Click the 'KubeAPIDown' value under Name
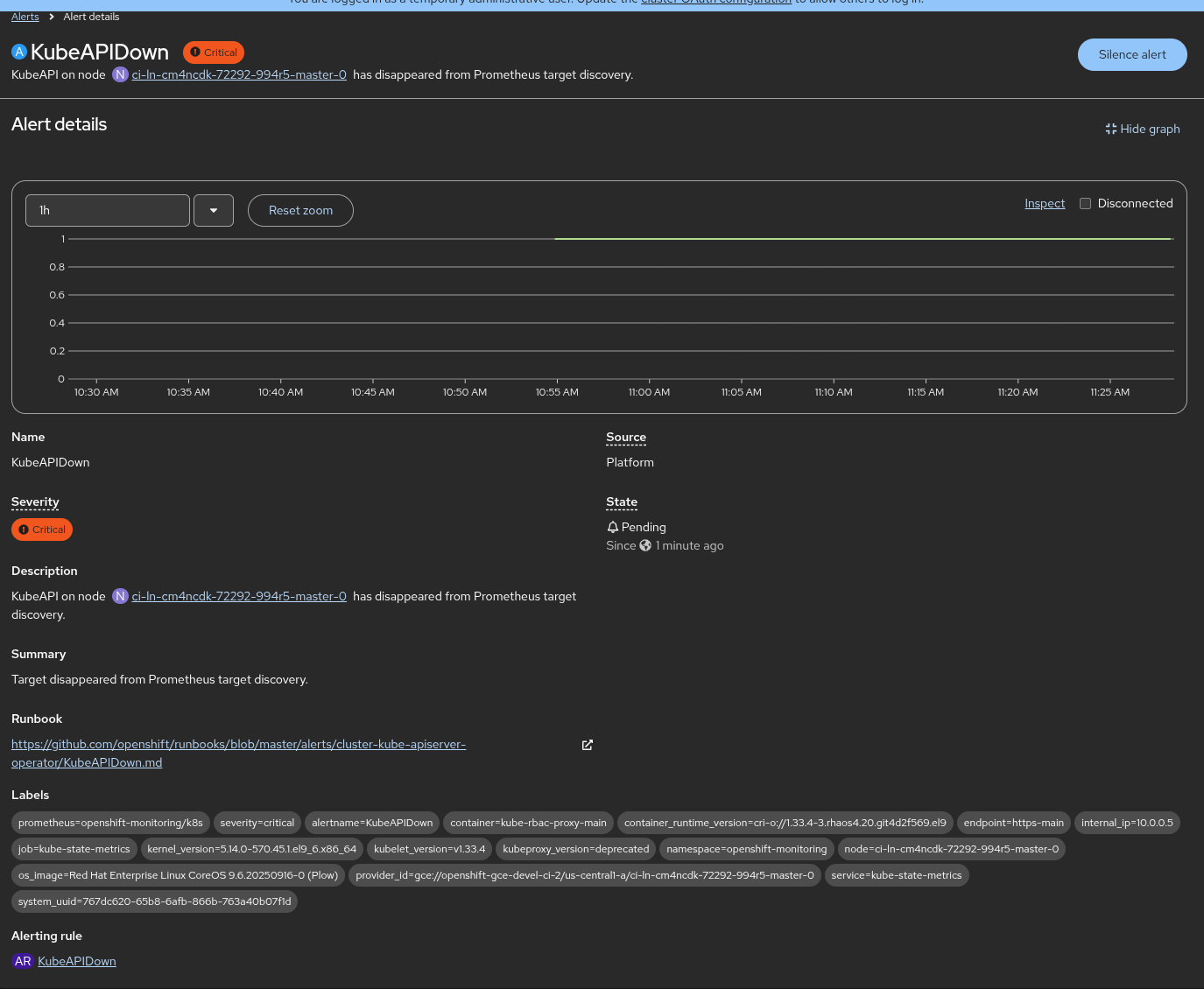This screenshot has height=989, width=1204. click(x=51, y=462)
